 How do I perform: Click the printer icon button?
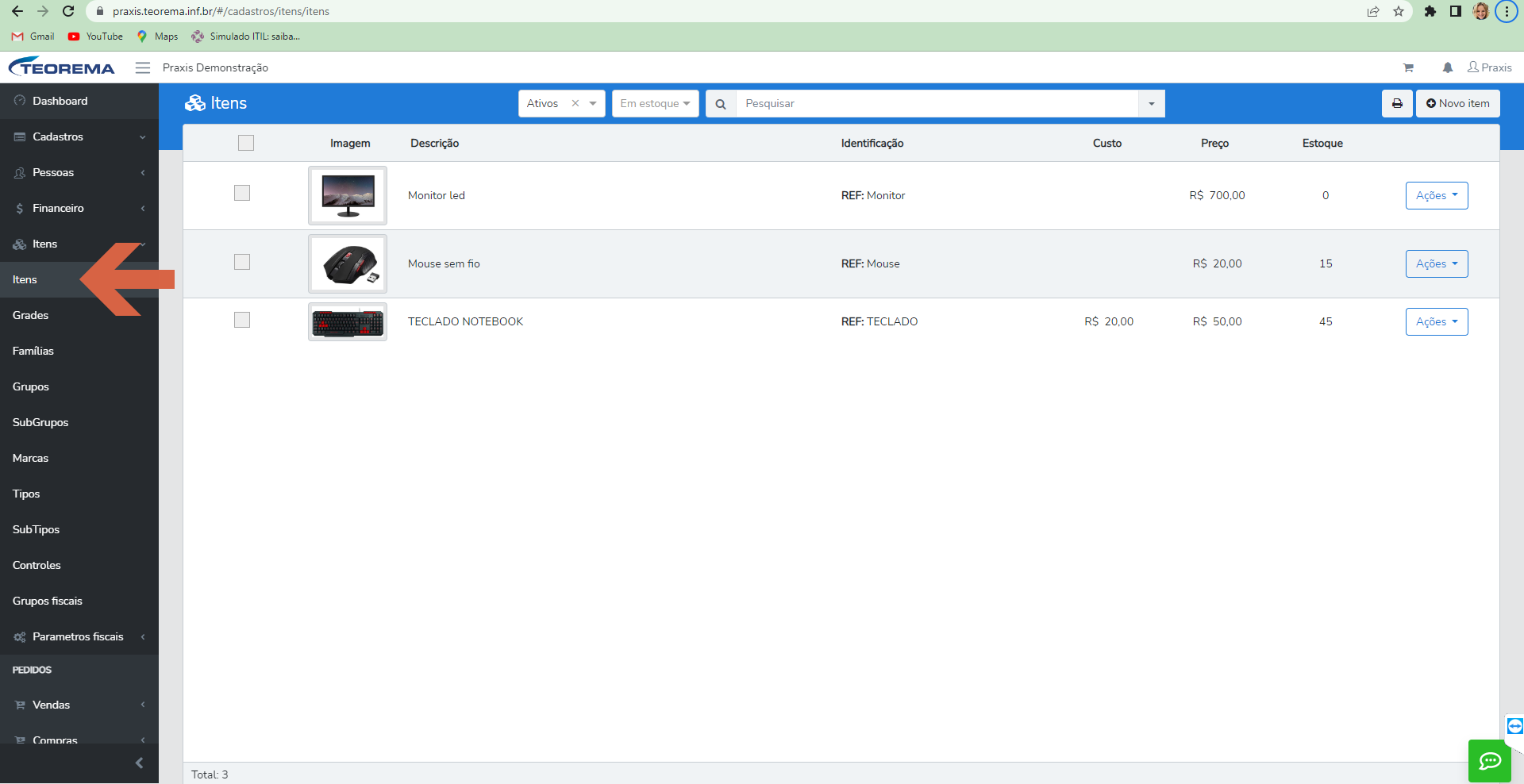[x=1397, y=104]
